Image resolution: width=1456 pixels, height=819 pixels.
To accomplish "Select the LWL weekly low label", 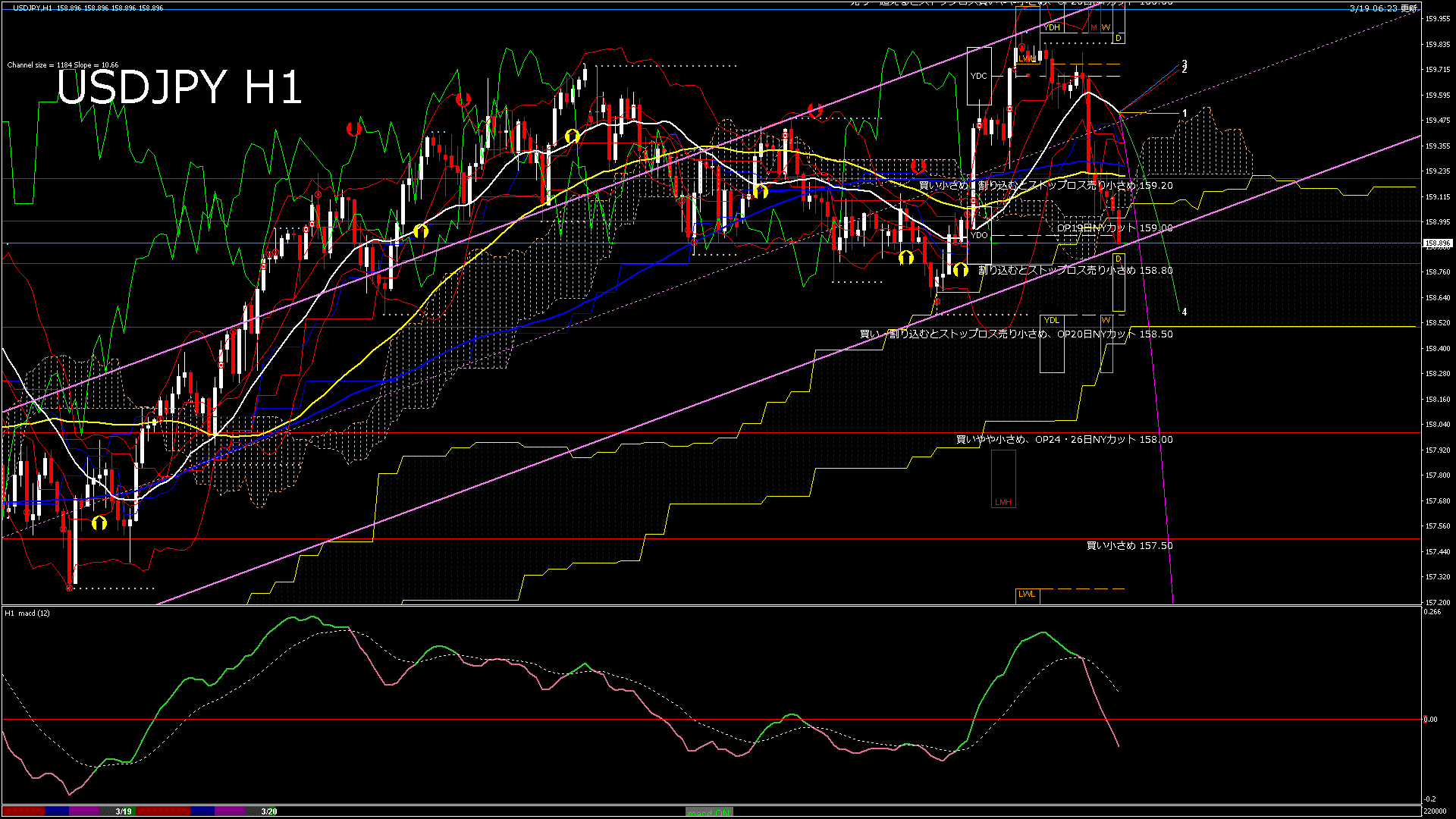I will pos(1027,595).
